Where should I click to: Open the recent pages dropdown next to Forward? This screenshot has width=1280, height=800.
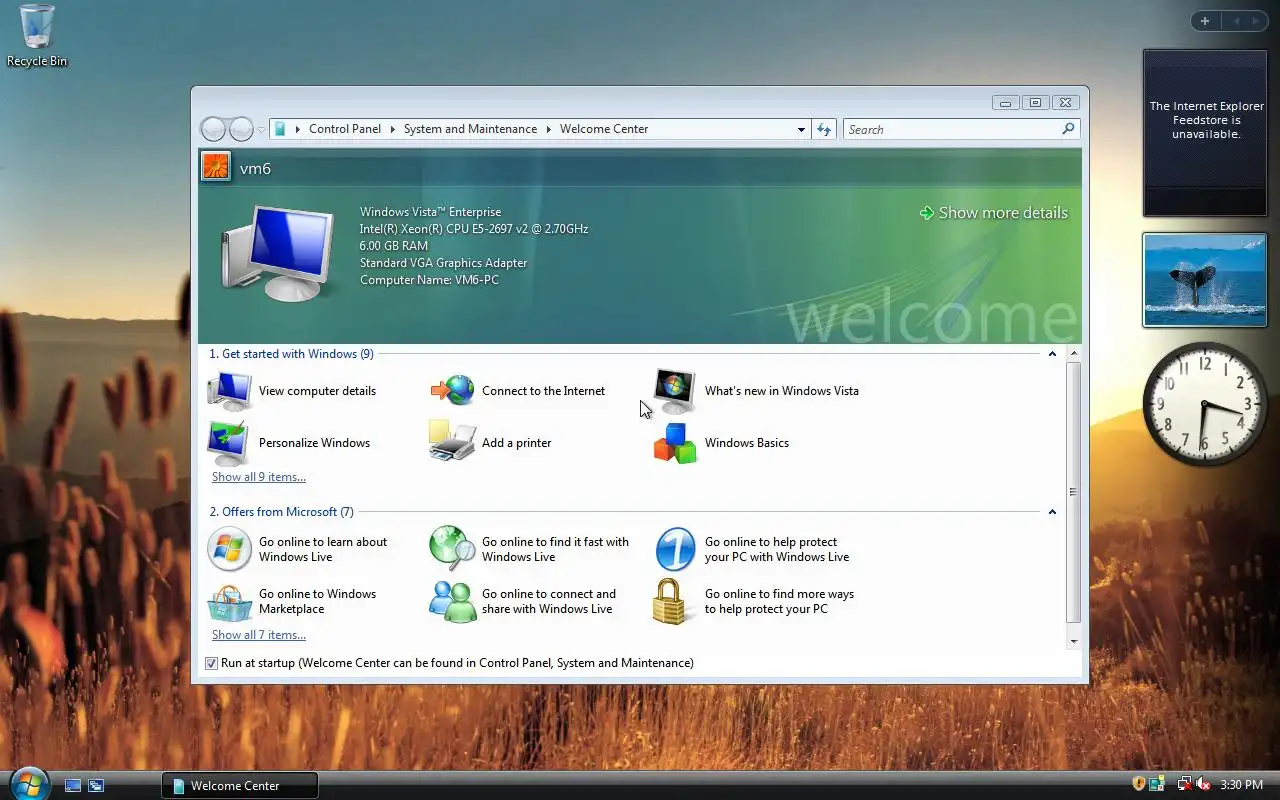[x=262, y=130]
